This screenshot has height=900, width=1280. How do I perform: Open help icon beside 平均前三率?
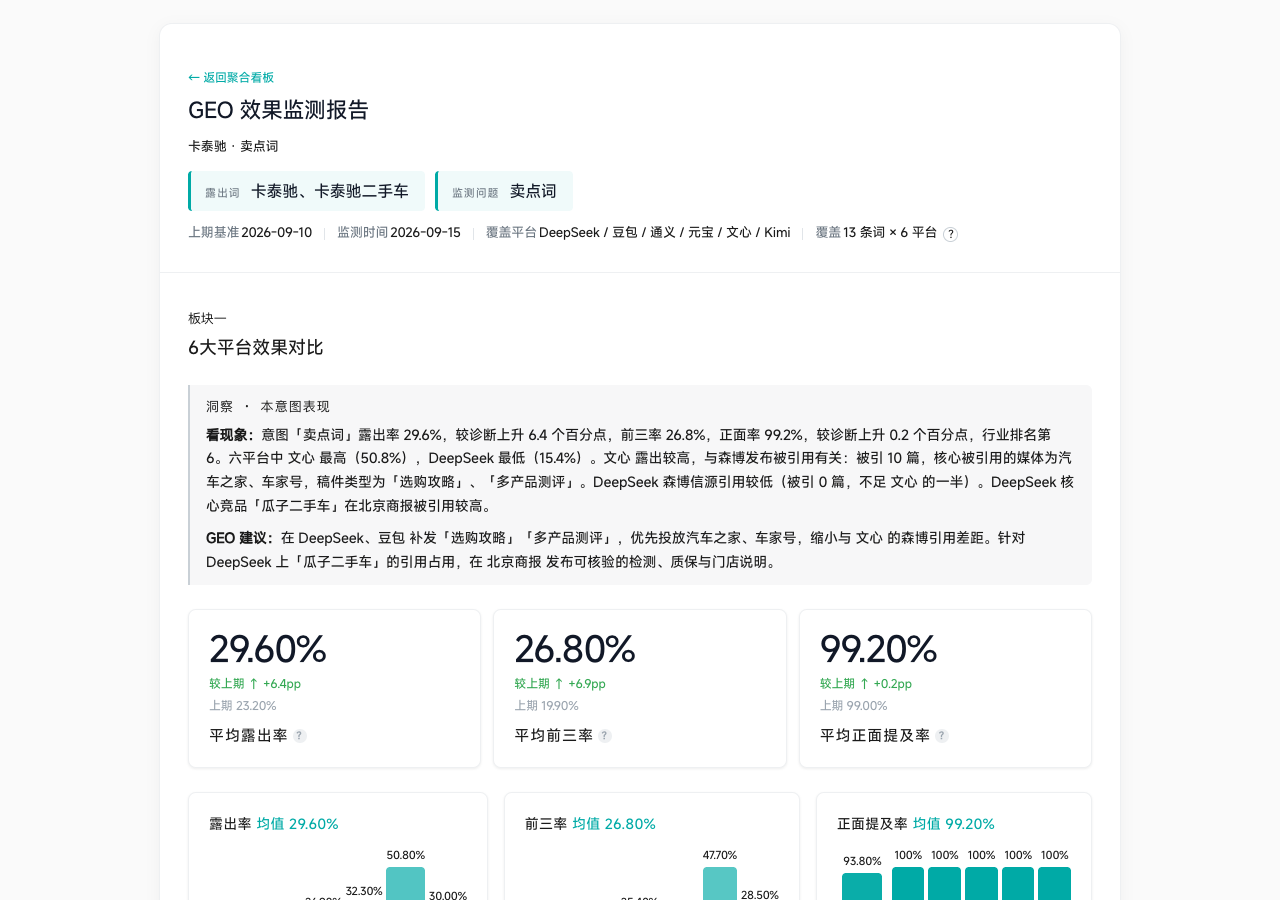605,736
